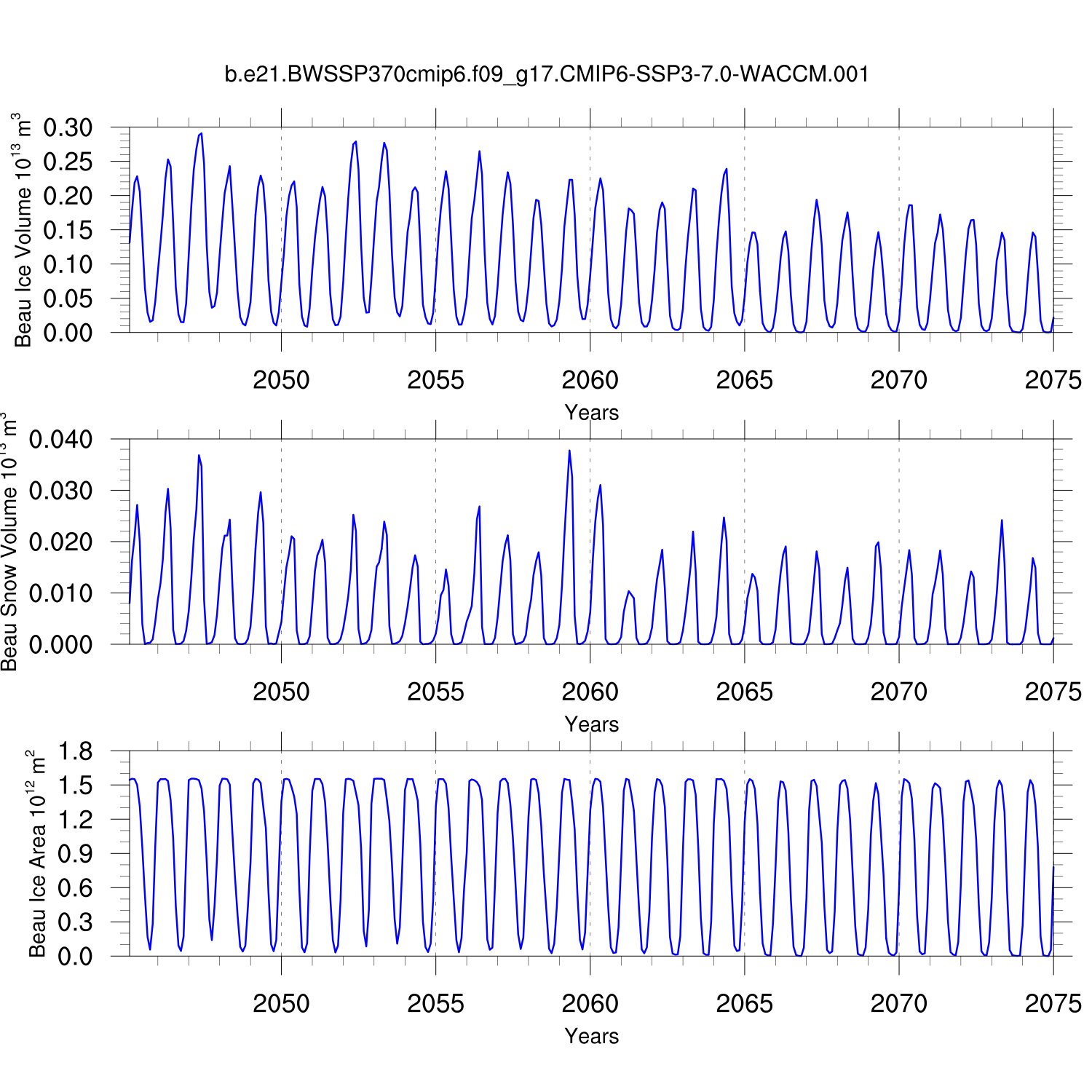Click the Beau Snow Volume y-axis label
1092x1092 pixels.
[9, 542]
